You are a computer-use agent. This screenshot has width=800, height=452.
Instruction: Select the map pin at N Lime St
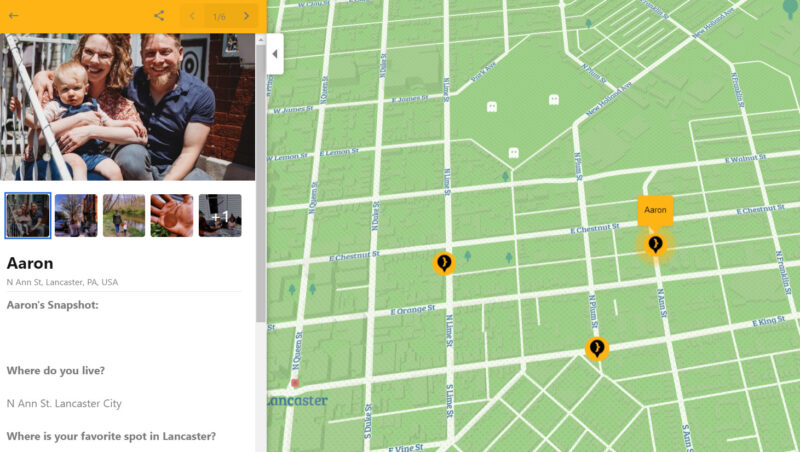coord(444,263)
